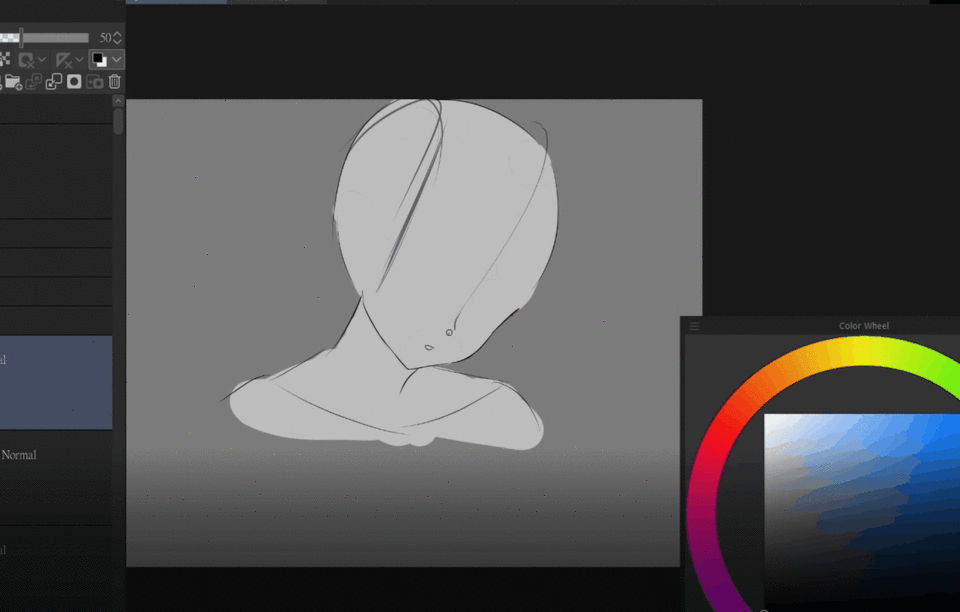Open the Layer Color dropdown arrow
The height and width of the screenshot is (612, 960).
pyautogui.click(x=116, y=59)
